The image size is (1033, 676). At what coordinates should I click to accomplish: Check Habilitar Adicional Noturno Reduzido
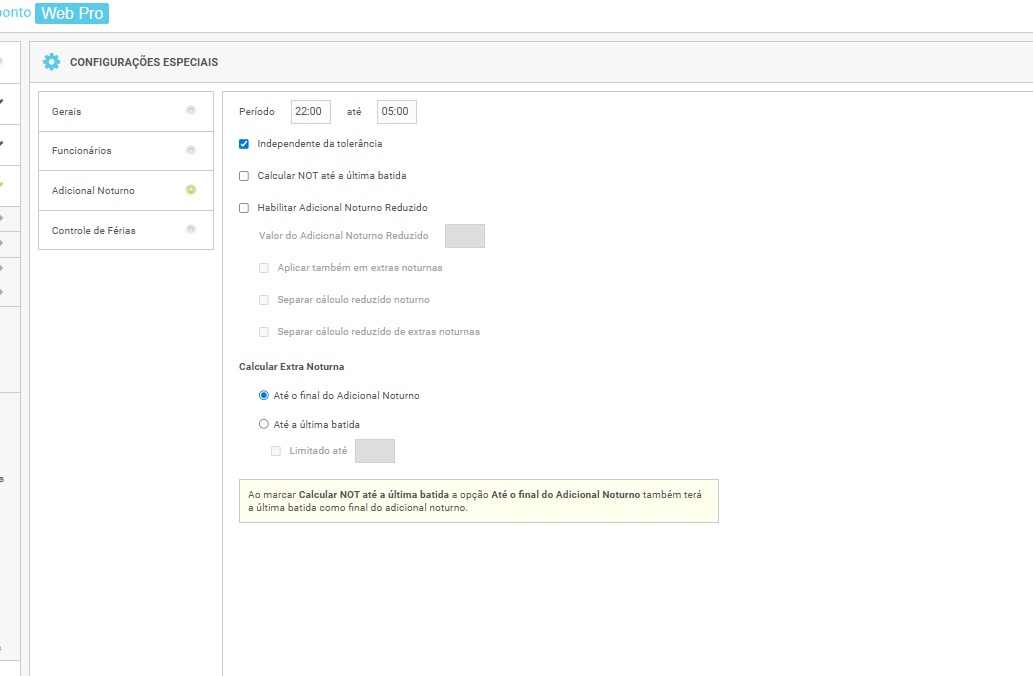tap(244, 208)
